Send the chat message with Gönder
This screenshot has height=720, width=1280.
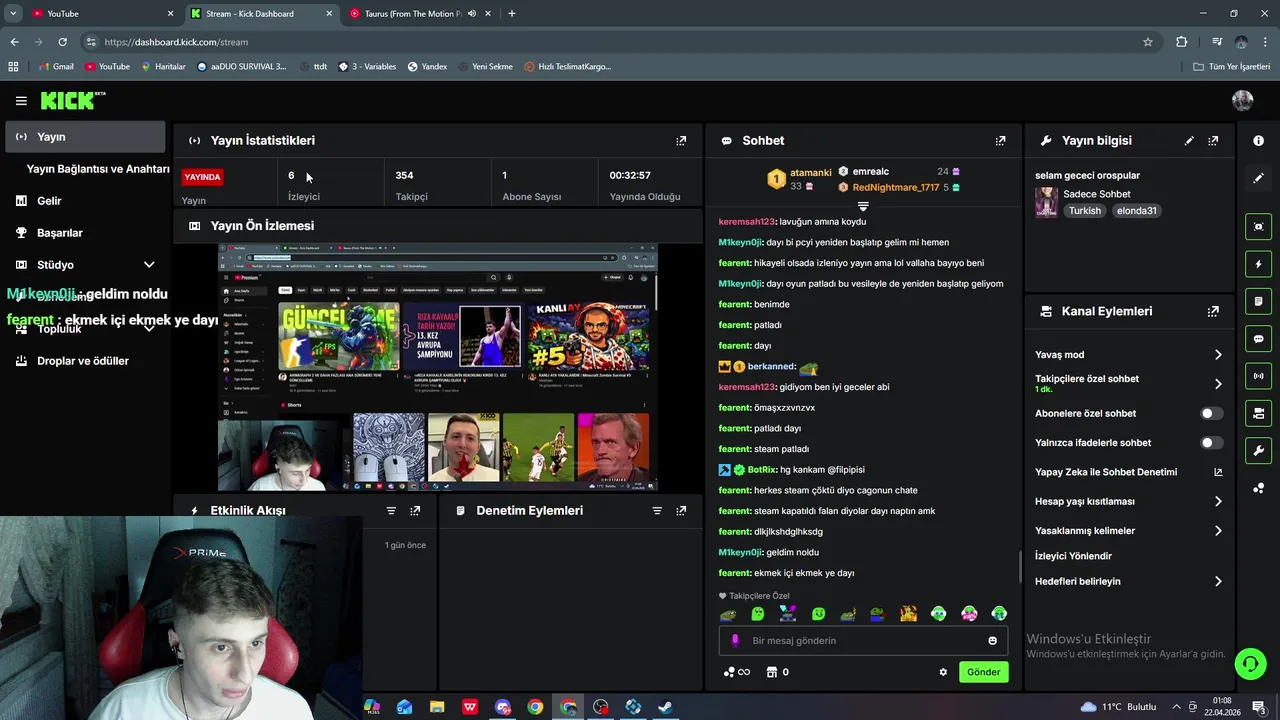click(x=983, y=672)
